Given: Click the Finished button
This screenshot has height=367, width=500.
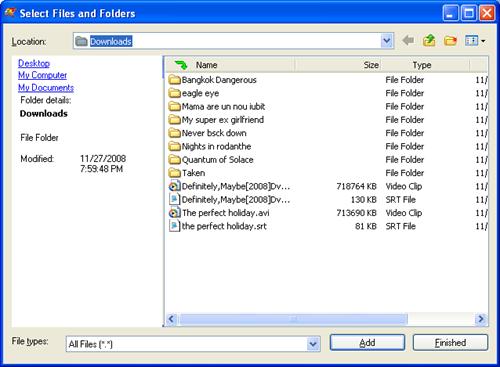Looking at the screenshot, I should 450,343.
